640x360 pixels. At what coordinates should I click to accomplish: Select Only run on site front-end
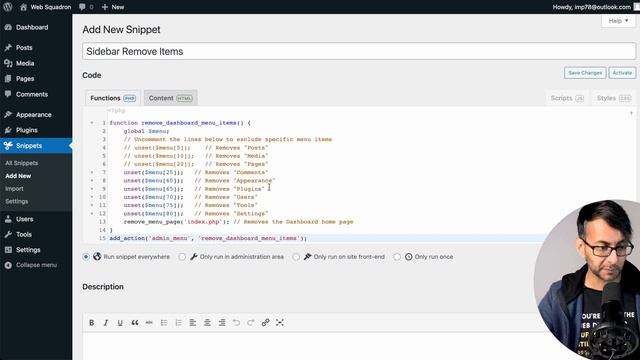click(x=296, y=257)
